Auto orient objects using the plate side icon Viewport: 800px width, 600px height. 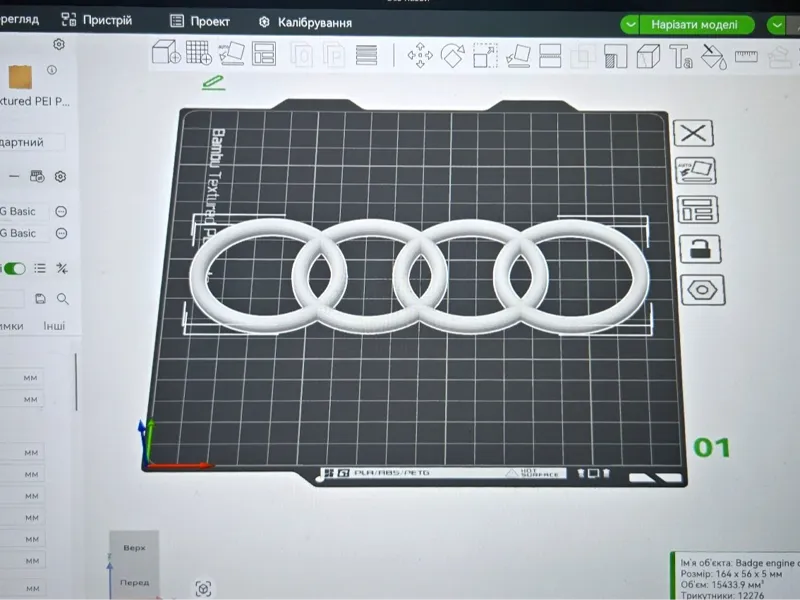[696, 171]
